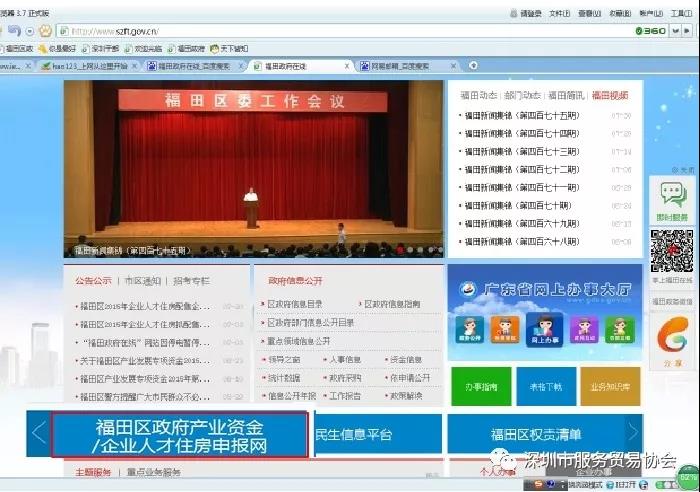Click the 掌上福田在线 QR code

pyautogui.click(x=672, y=251)
